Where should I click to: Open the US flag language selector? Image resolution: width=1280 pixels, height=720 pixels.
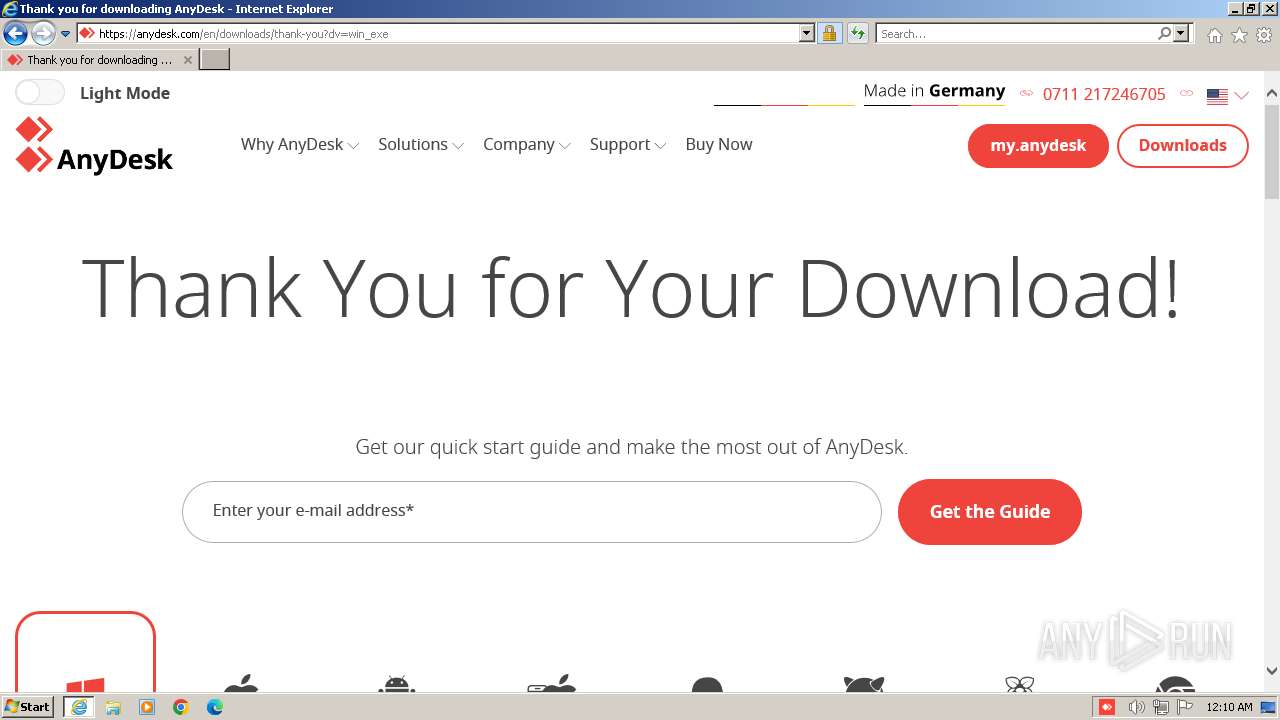point(1228,96)
